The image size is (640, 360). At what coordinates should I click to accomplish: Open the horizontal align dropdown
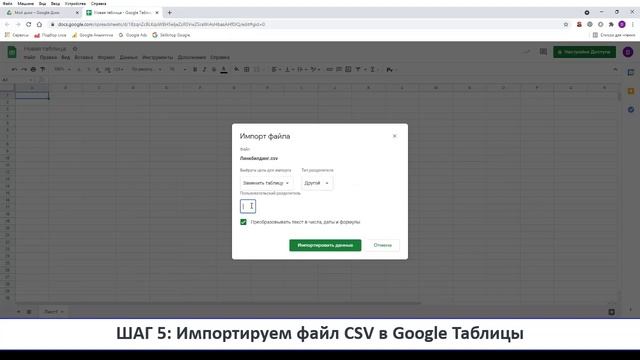tap(276, 69)
